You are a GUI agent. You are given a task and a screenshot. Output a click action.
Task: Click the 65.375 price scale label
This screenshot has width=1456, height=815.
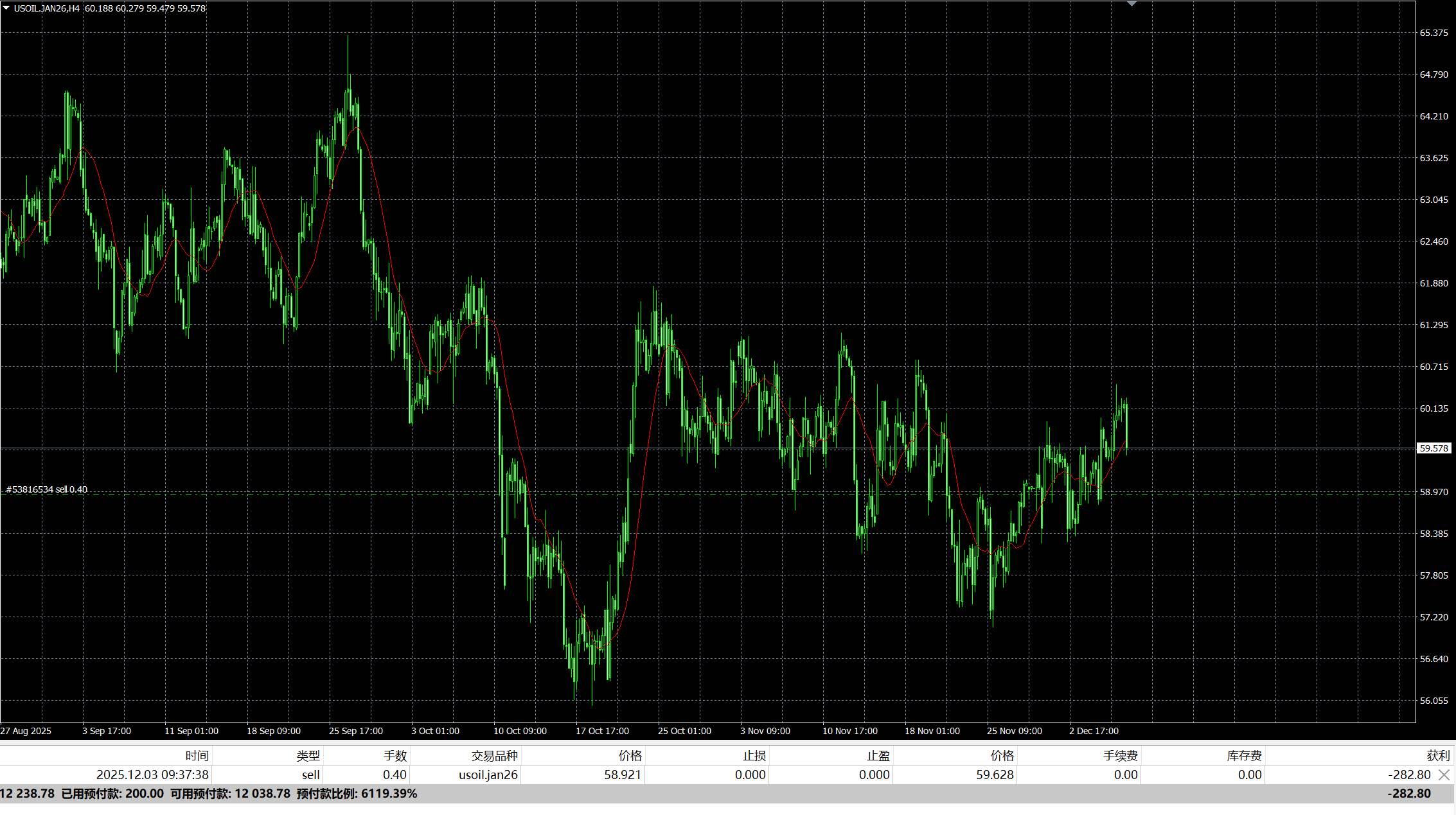coord(1434,33)
